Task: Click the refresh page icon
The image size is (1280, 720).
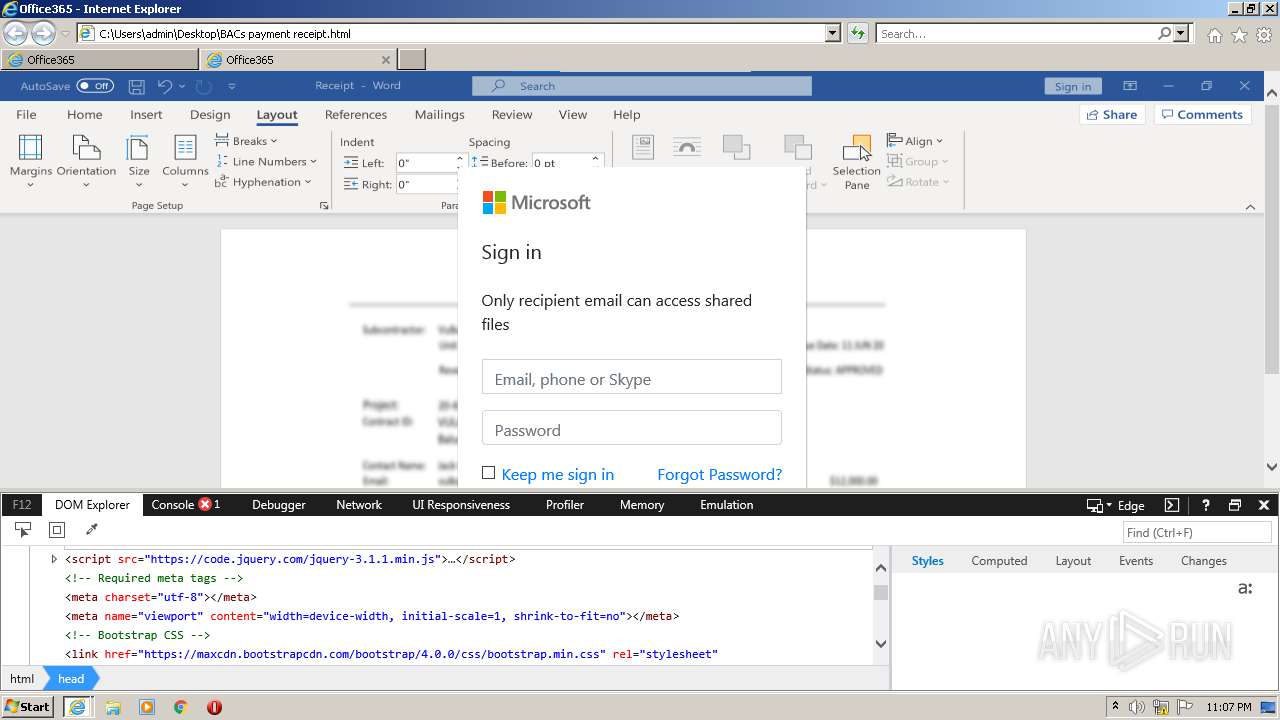Action: [857, 33]
